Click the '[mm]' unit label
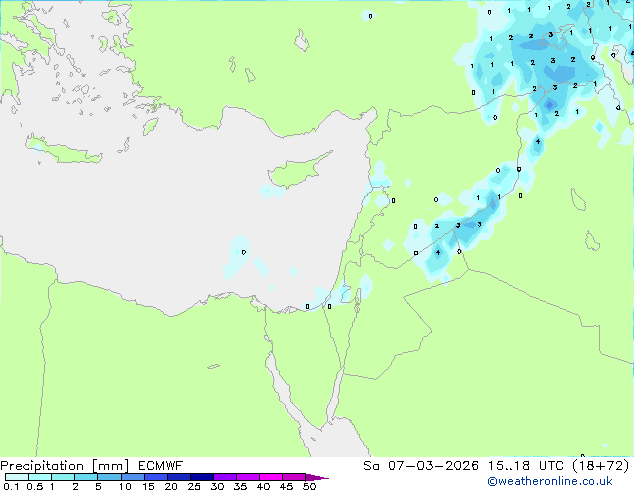 coord(110,466)
